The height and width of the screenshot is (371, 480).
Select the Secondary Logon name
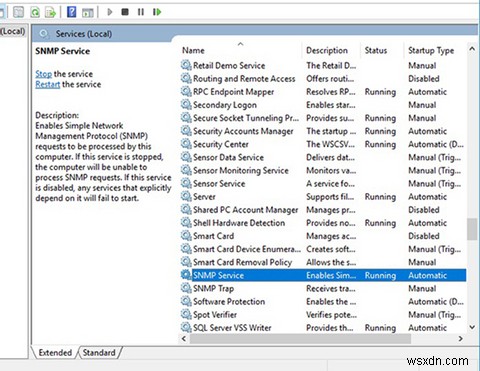coord(225,105)
